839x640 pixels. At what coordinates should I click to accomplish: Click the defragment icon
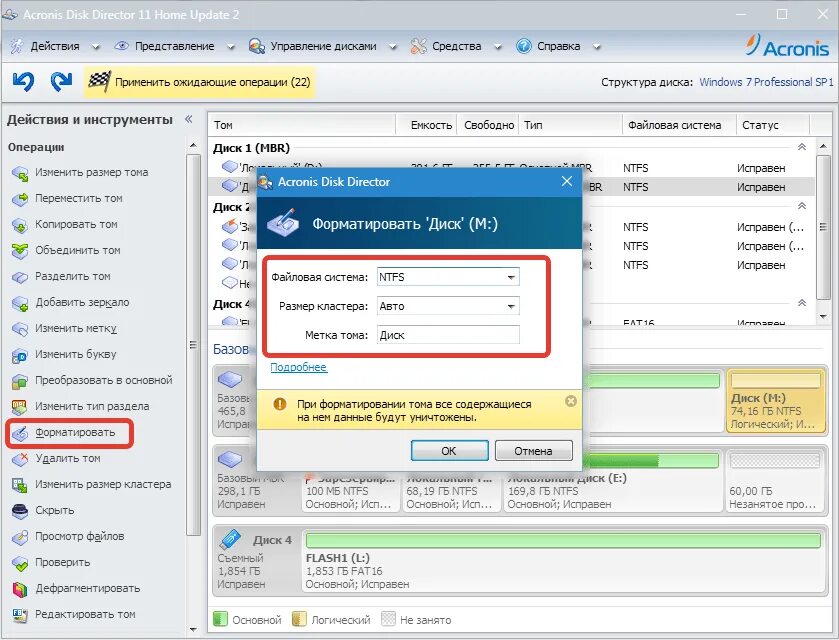tap(20, 589)
